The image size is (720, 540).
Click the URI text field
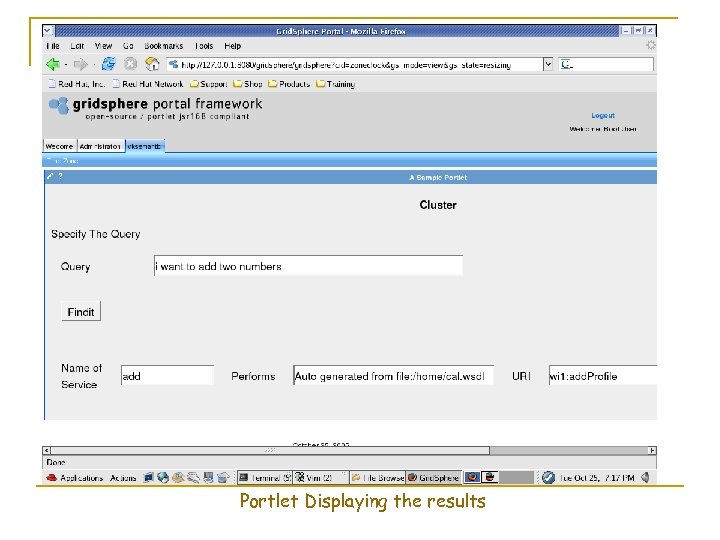coord(603,375)
